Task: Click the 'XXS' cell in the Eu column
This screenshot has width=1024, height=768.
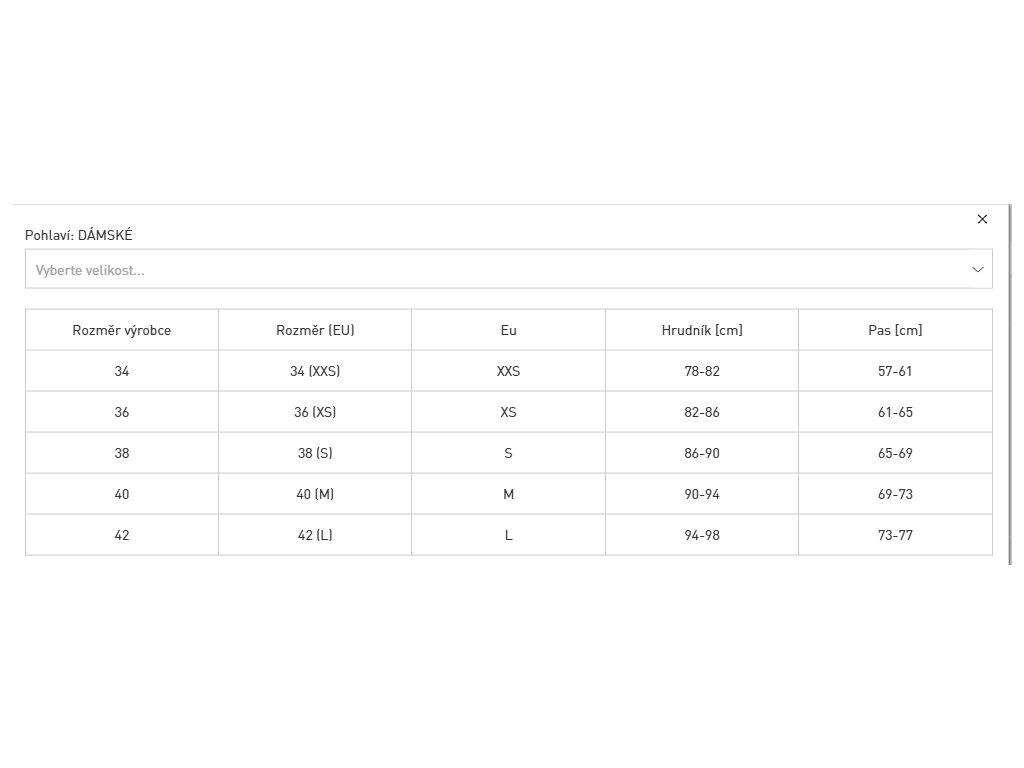Action: pyautogui.click(x=508, y=371)
